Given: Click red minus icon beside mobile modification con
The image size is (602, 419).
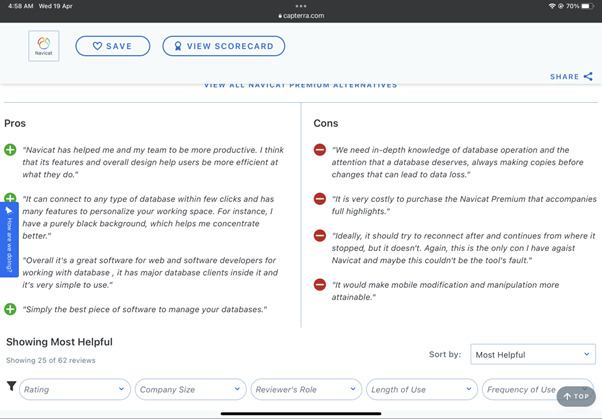Looking at the screenshot, I should click(x=320, y=285).
